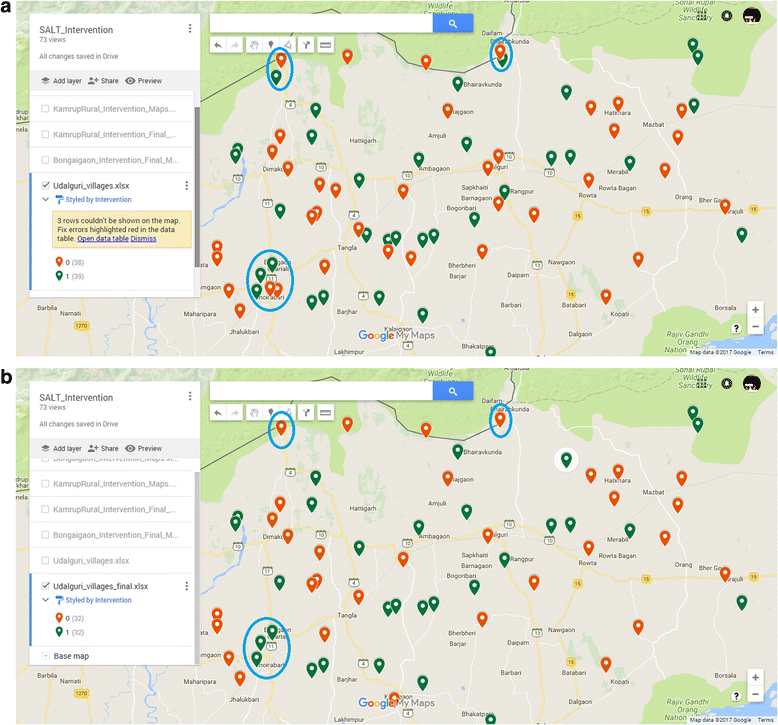Screen dimensions: 778x725
Task: Dismiss the rows error warning
Action: [x=143, y=239]
